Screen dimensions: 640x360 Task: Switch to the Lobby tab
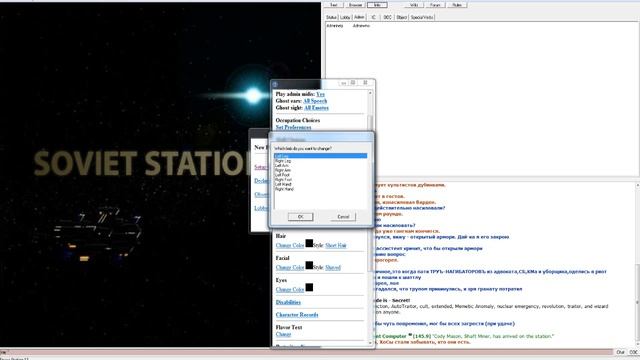[x=345, y=18]
